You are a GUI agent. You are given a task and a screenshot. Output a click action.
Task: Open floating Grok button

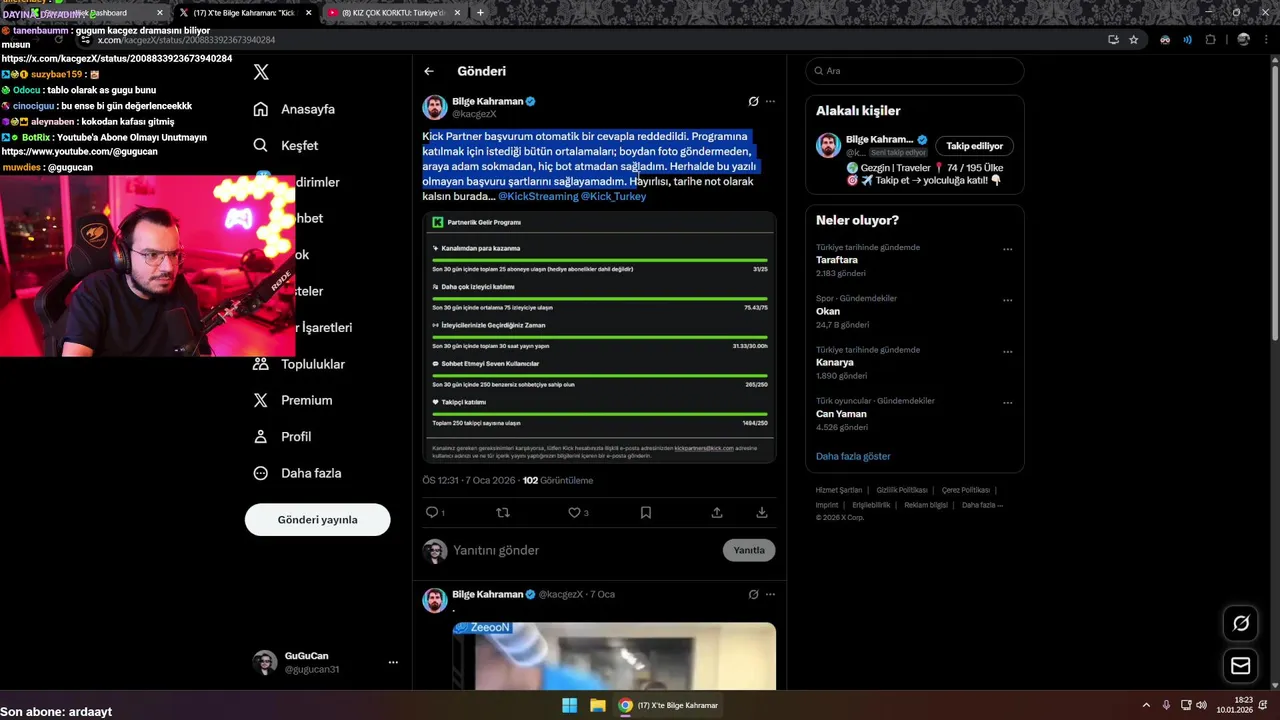tap(1241, 623)
